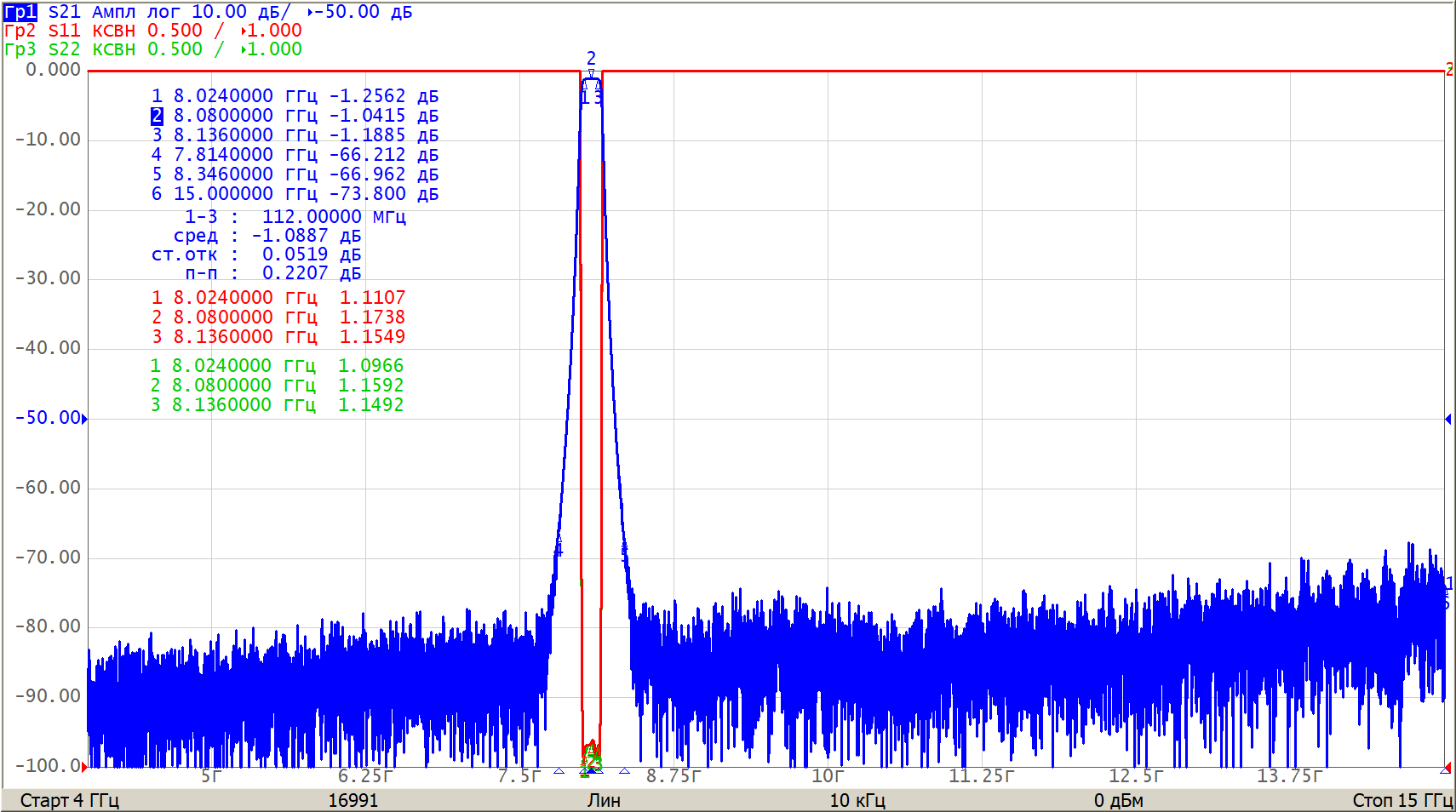Click the Стоп 15 ГГц stop frequency

pyautogui.click(x=1402, y=800)
